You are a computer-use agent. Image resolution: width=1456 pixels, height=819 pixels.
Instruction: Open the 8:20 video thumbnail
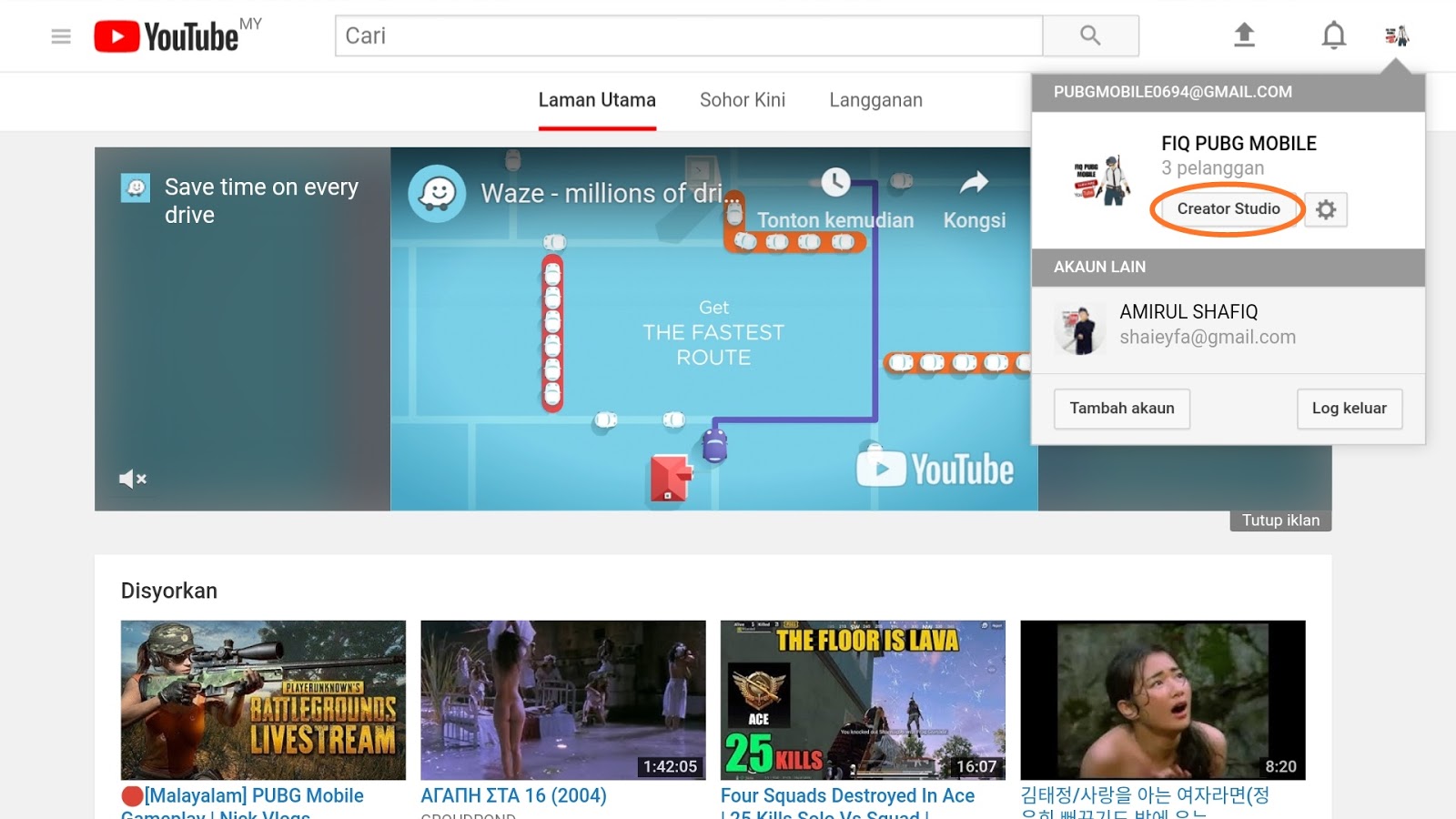[x=1163, y=700]
